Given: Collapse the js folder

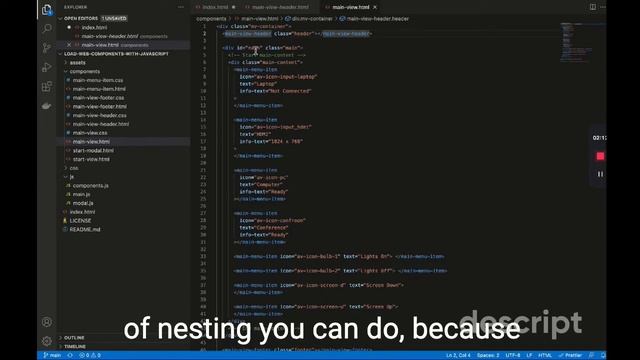Looking at the screenshot, I should (71, 177).
